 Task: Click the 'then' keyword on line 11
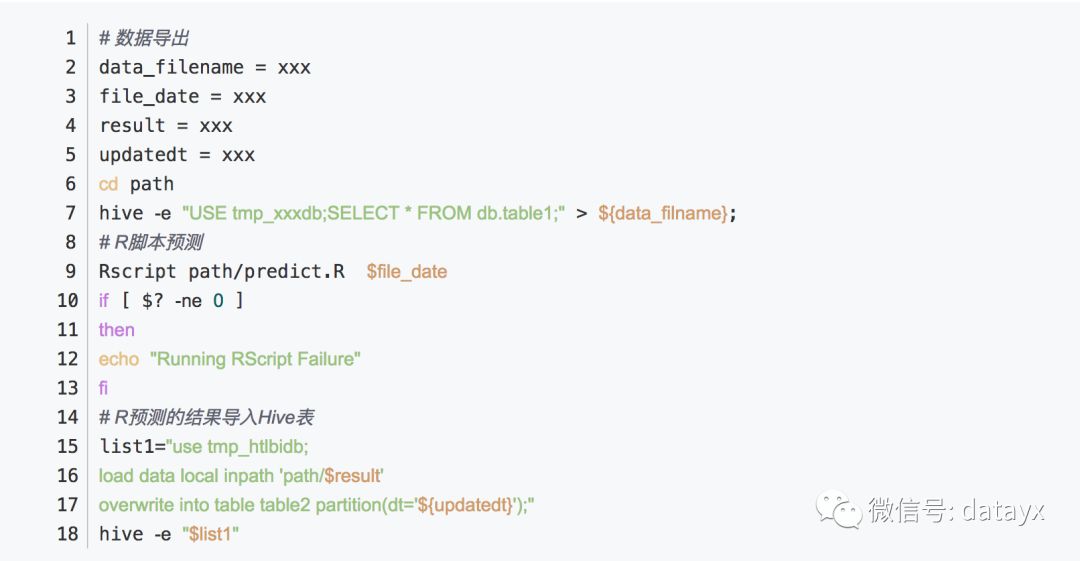[116, 330]
